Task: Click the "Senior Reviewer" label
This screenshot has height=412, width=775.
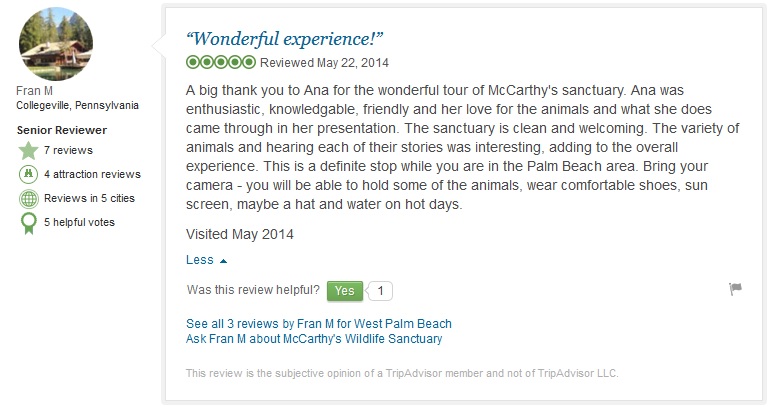Action: (62, 130)
